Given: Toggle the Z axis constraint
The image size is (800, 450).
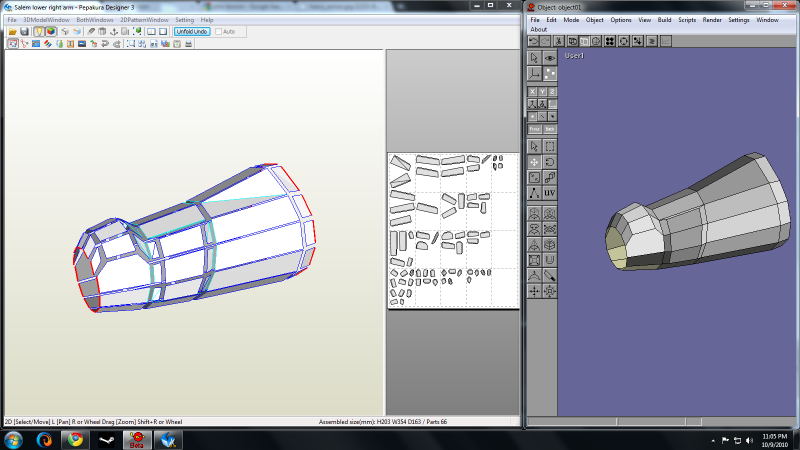Looking at the screenshot, I should click(552, 92).
